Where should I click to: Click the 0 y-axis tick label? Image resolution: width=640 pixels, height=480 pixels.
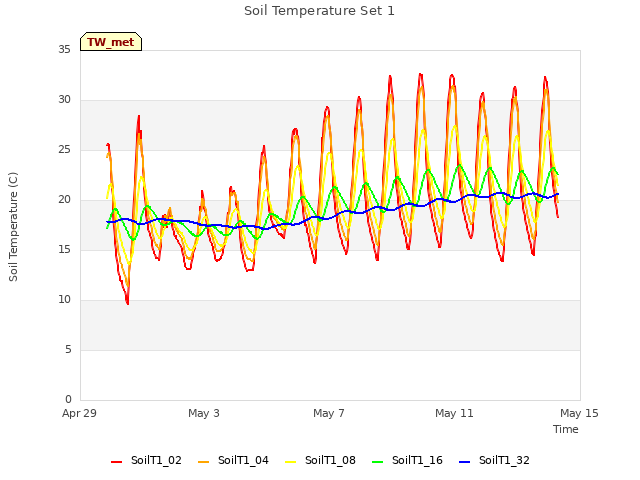pyautogui.click(x=68, y=400)
